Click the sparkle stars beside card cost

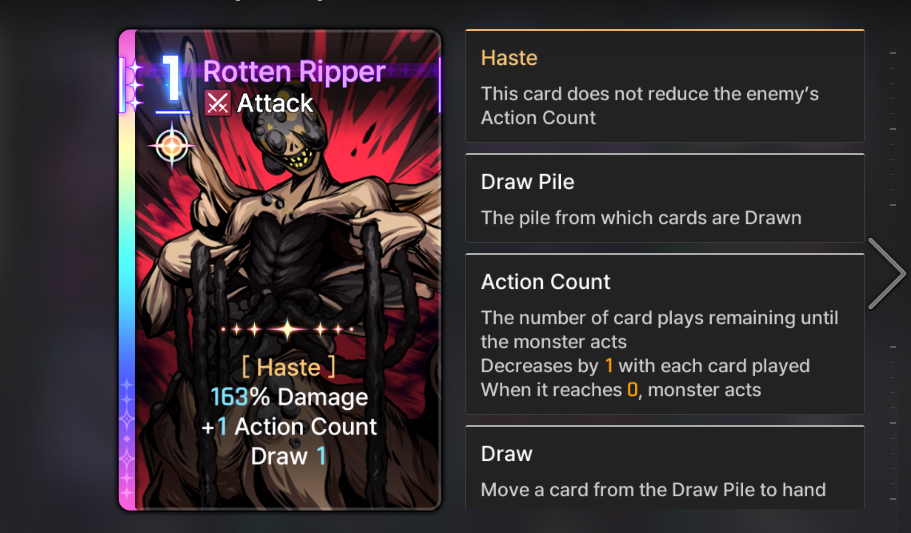[x=133, y=84]
